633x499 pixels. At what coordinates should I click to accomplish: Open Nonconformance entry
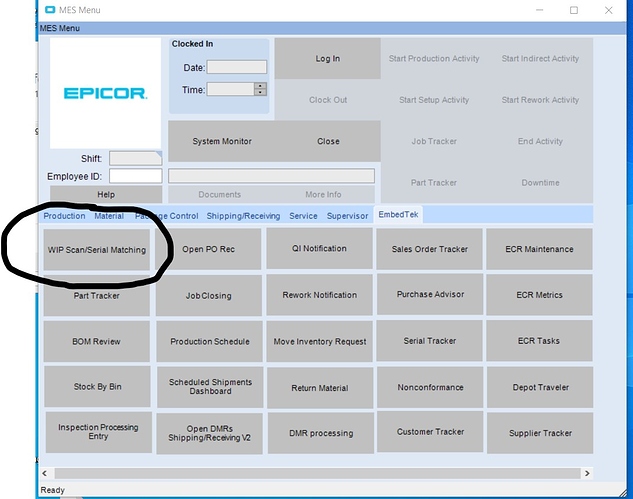pyautogui.click(x=430, y=387)
